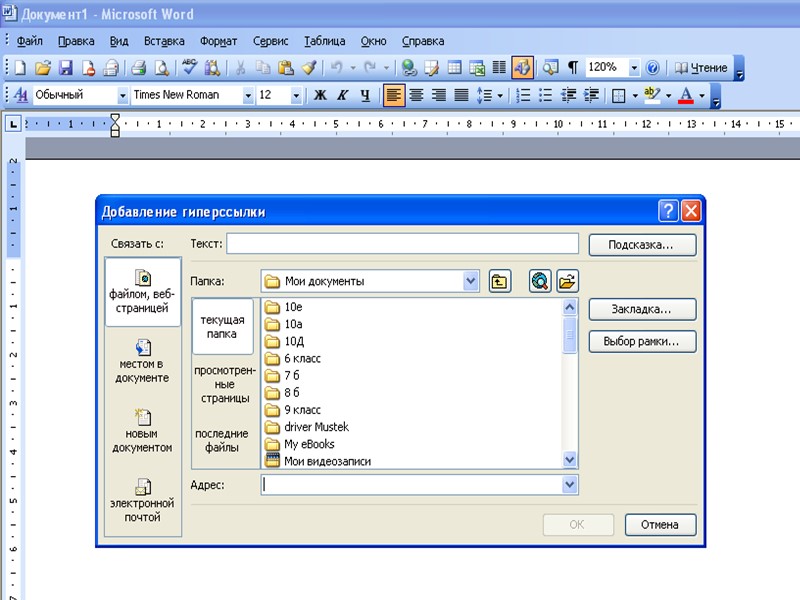Viewport: 800px width, 600px height.
Task: Browse for file in hyperlink dialog
Action: (567, 281)
